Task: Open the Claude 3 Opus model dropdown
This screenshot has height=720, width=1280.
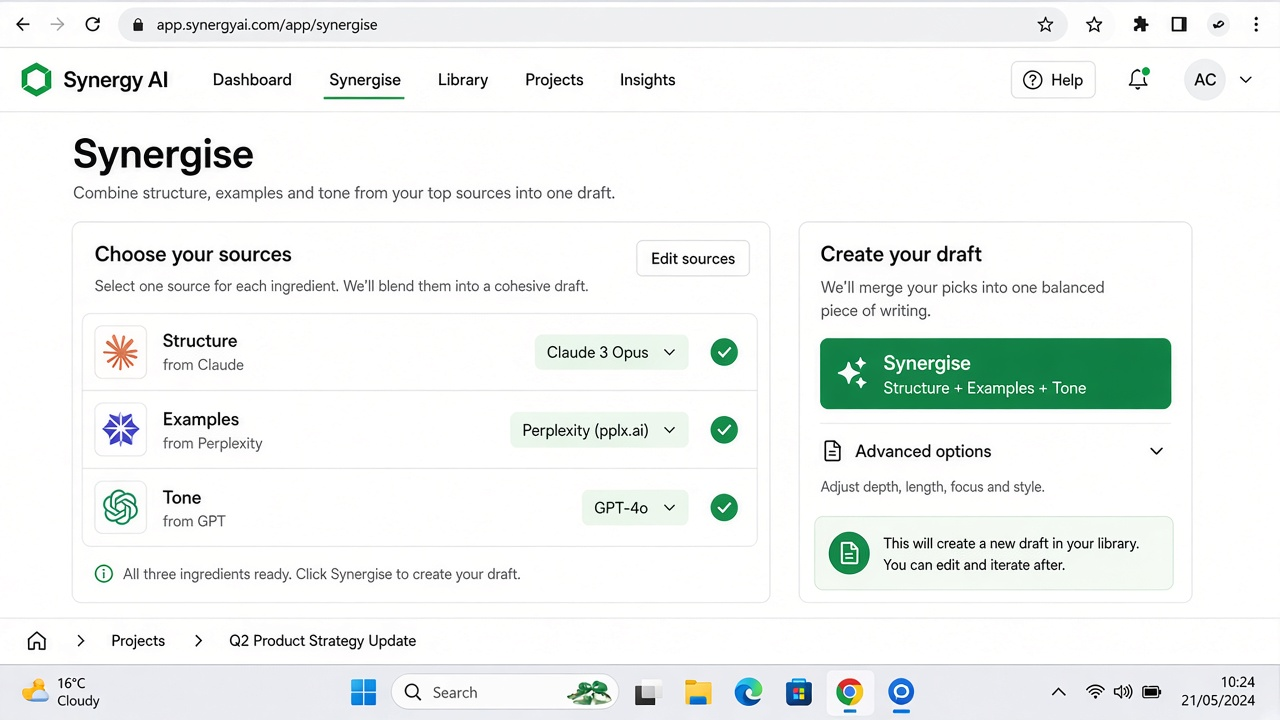Action: click(x=612, y=352)
